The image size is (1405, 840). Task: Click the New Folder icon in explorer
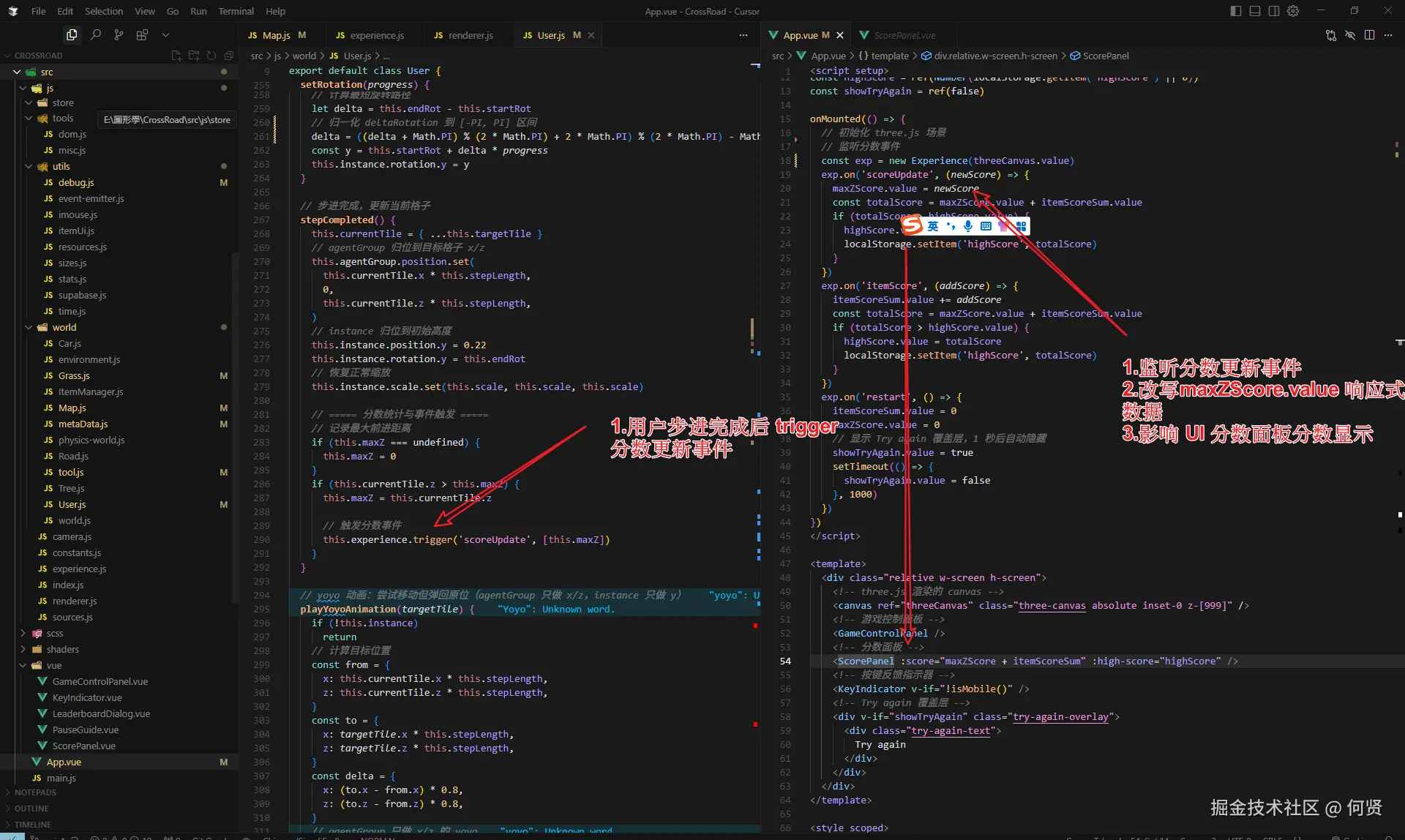[194, 56]
